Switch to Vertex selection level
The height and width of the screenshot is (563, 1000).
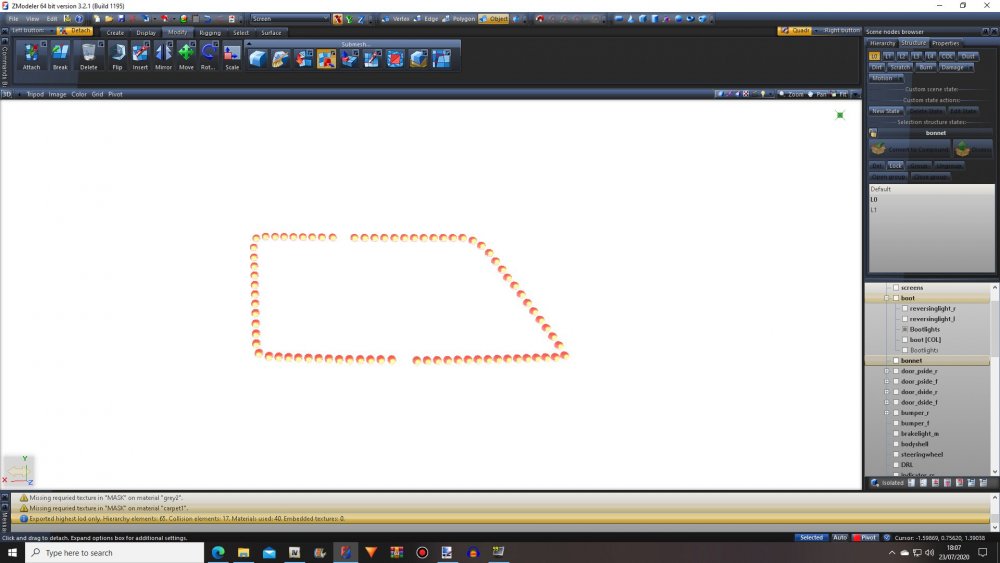point(395,19)
